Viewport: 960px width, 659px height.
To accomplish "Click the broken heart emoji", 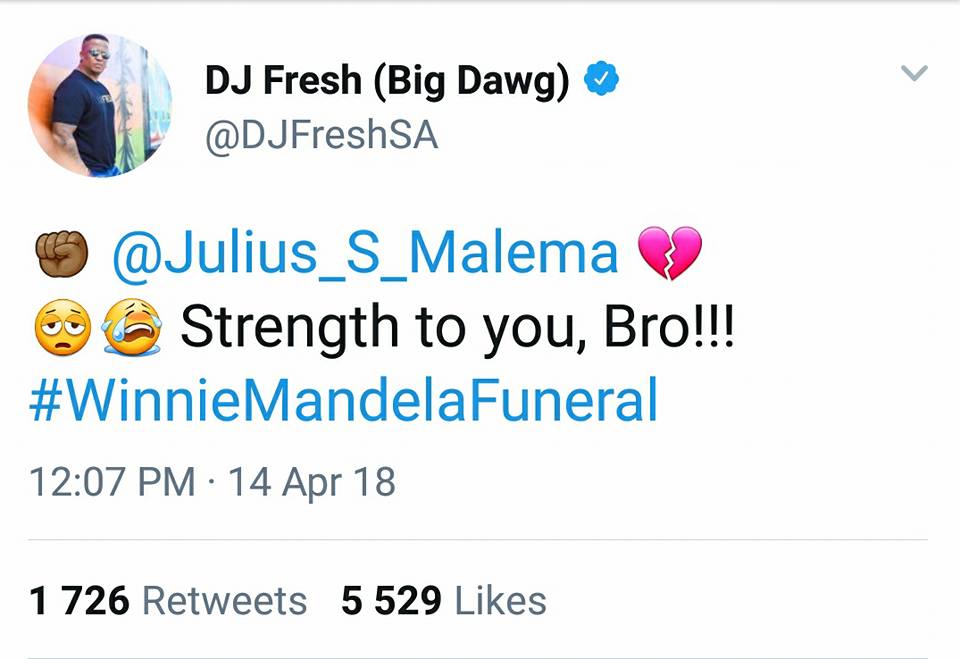I will [670, 252].
